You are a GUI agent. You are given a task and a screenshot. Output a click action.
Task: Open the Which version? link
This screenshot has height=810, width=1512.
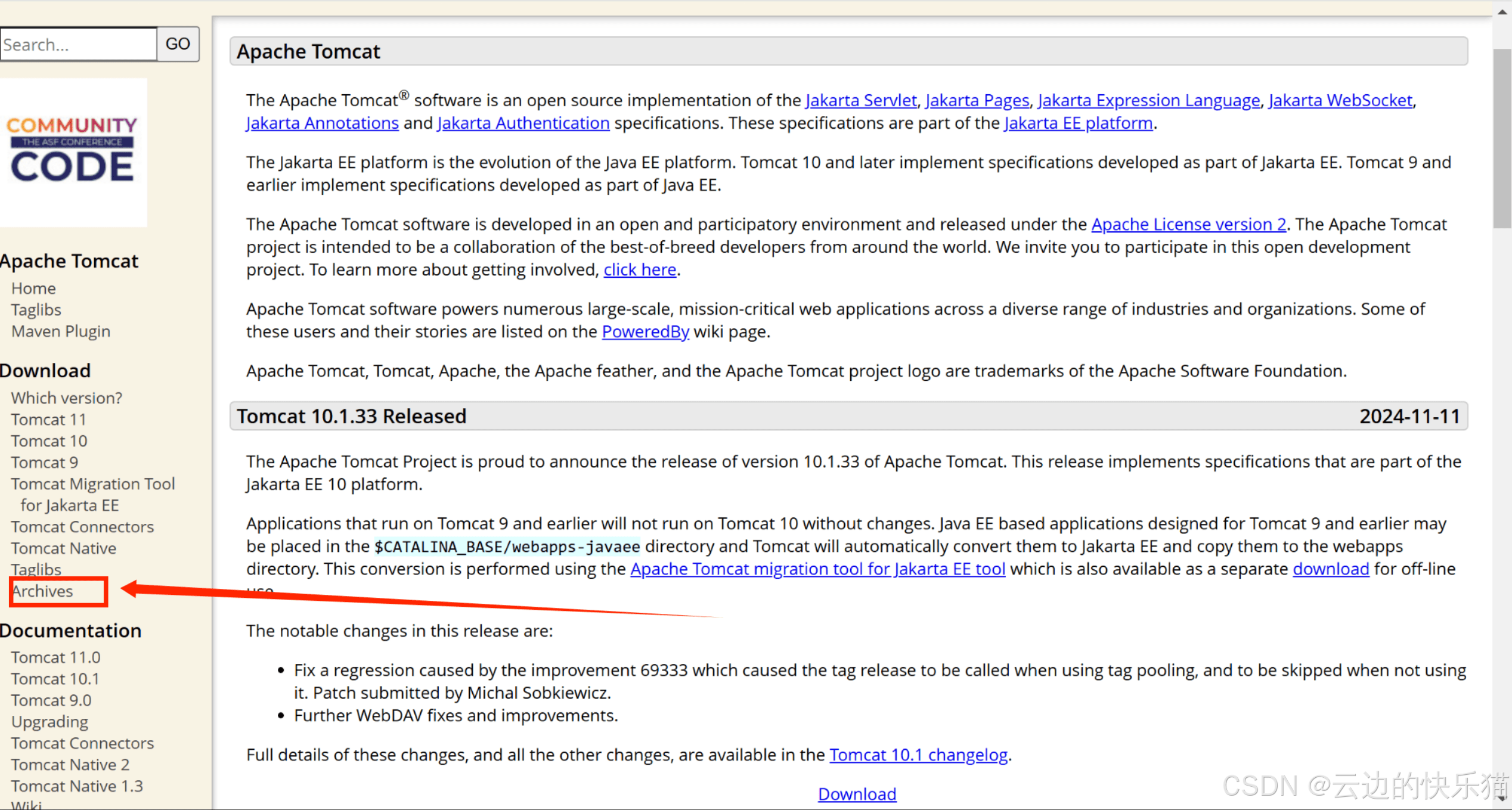point(67,398)
